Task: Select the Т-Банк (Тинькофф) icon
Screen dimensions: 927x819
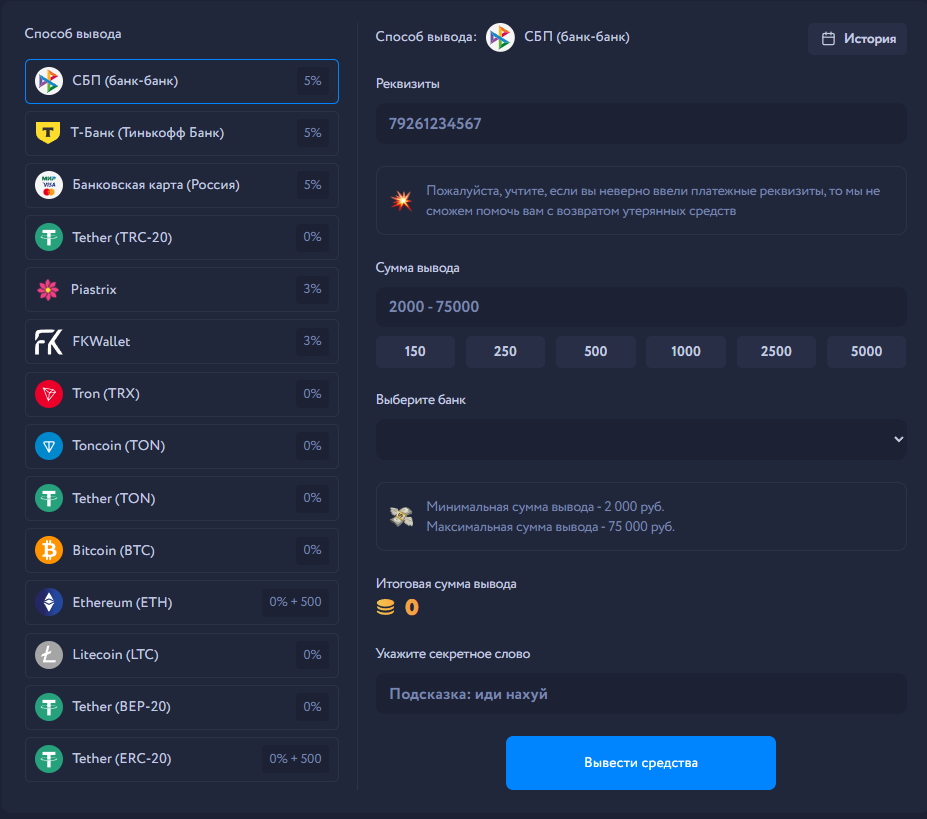Action: 48,132
